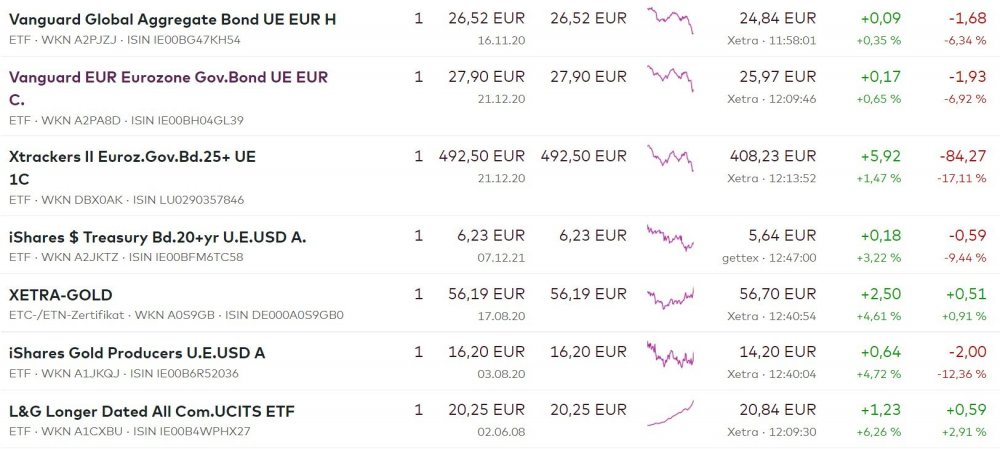Click the Vanguard Global Aggregate Bond sparkline chart

[670, 20]
